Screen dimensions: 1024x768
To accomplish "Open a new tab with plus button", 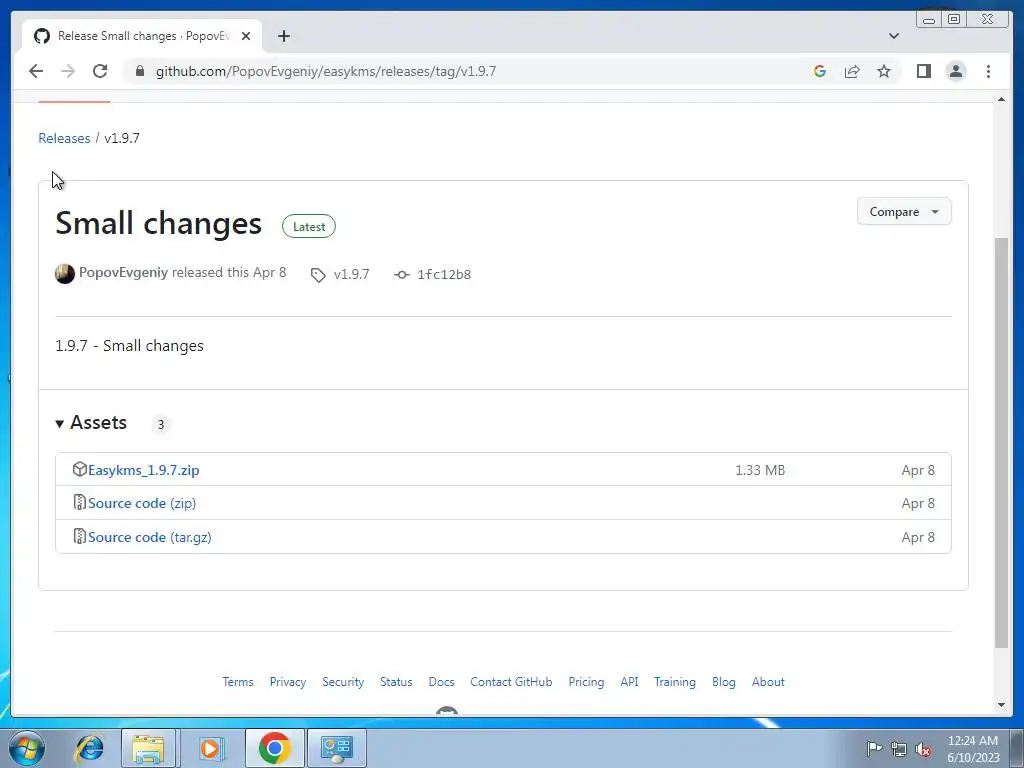I will click(x=283, y=36).
